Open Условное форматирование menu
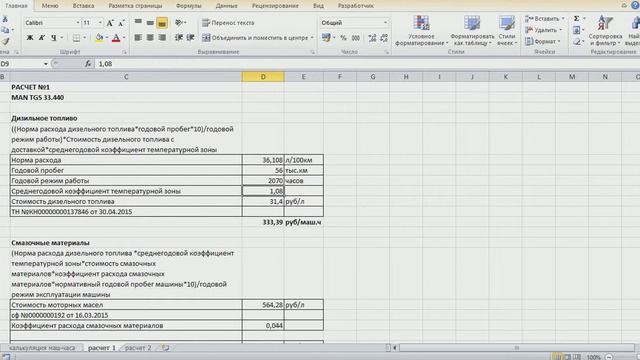This screenshot has width=640, height=360. (x=421, y=31)
